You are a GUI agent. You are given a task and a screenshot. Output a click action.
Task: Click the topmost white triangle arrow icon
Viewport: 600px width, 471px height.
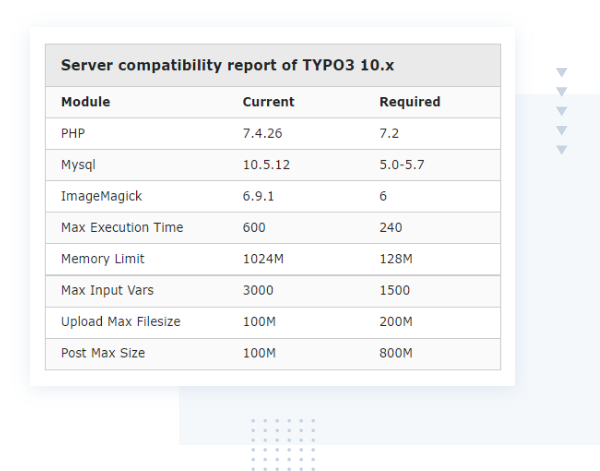pyautogui.click(x=562, y=73)
